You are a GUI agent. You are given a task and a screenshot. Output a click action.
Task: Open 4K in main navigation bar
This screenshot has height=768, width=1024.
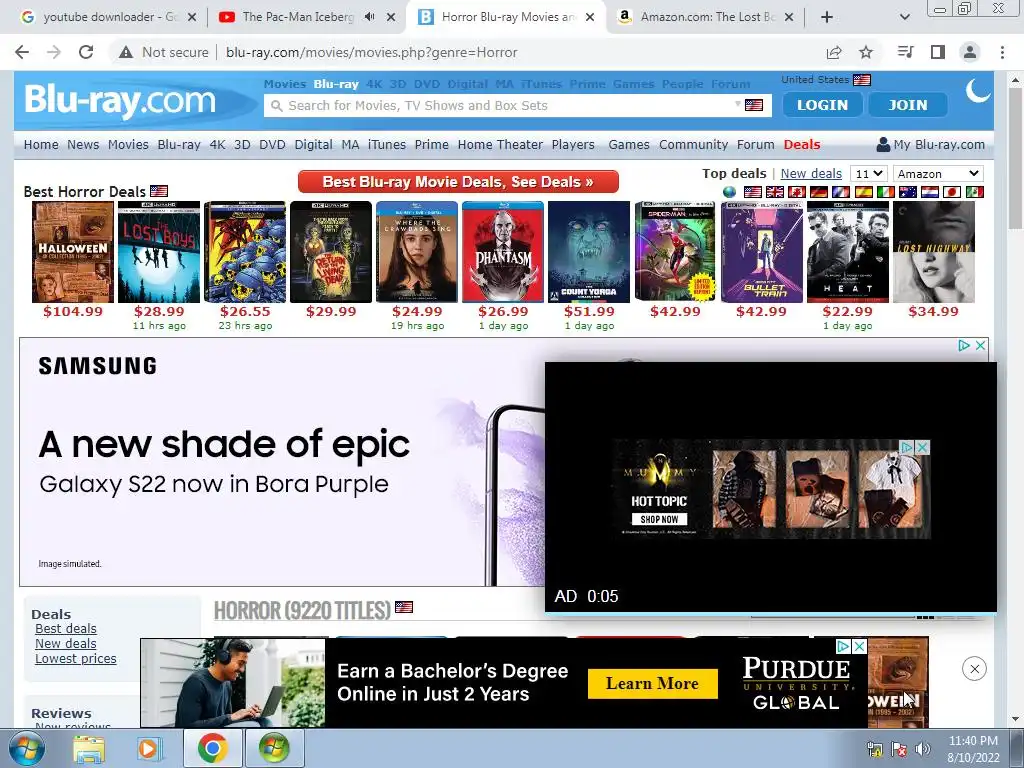[217, 144]
